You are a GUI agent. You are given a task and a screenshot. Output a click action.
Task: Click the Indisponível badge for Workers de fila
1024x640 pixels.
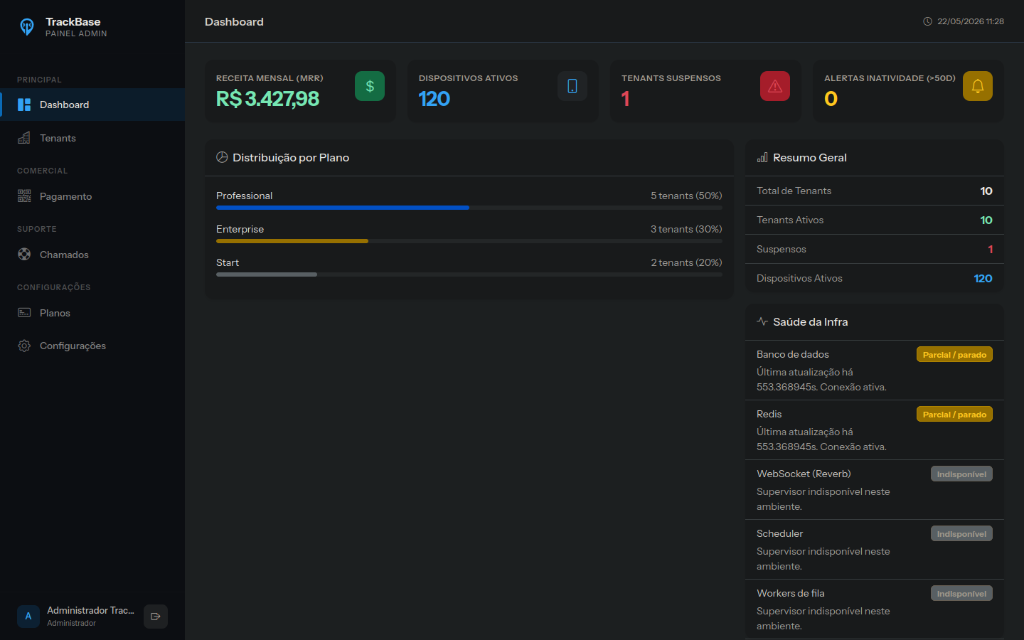click(961, 593)
